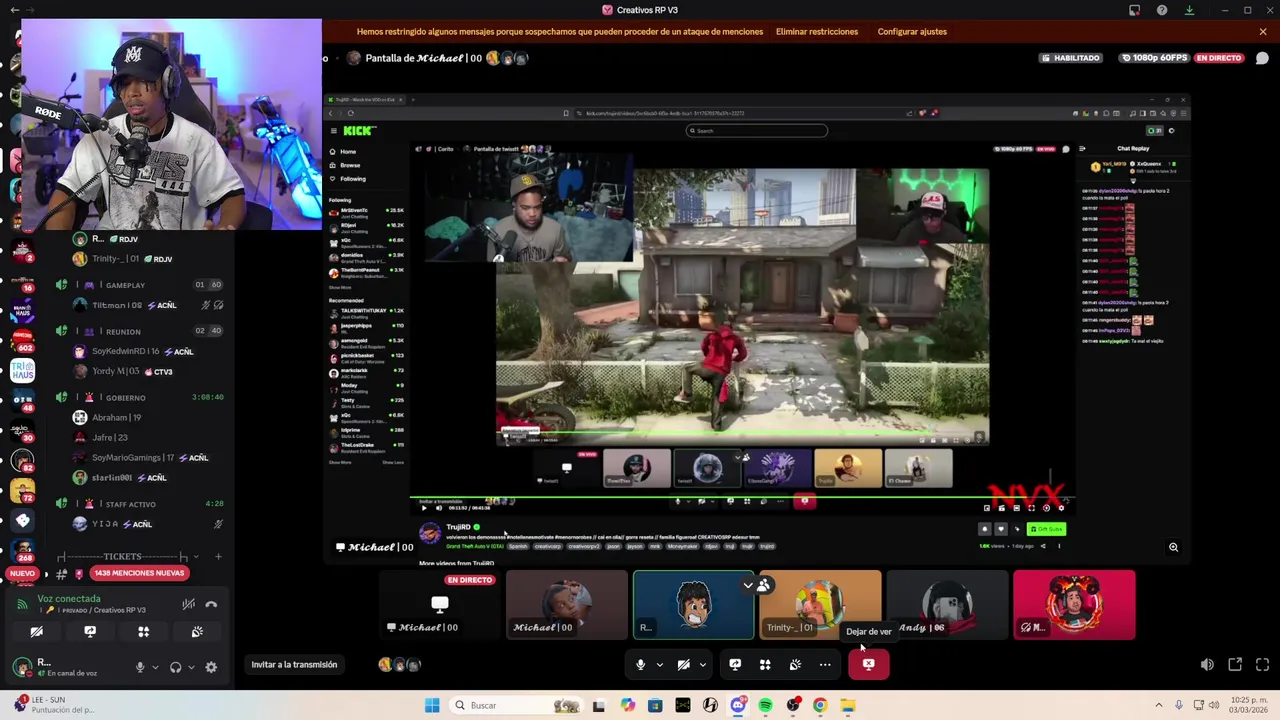Screen dimensions: 1280x720
Task: Open microphone options arrow in stream control bar
Action: coord(659,665)
